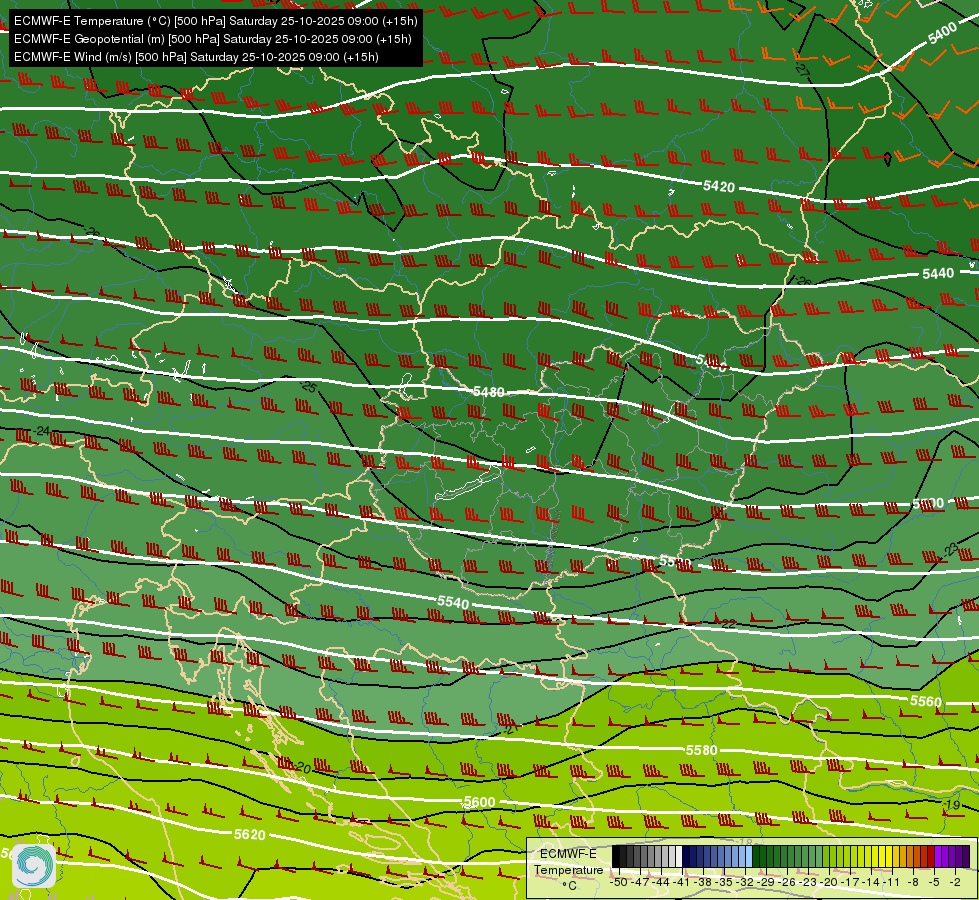Click the -41 value on the legend scale
Image resolution: width=979 pixels, height=900 pixels.
click(681, 882)
